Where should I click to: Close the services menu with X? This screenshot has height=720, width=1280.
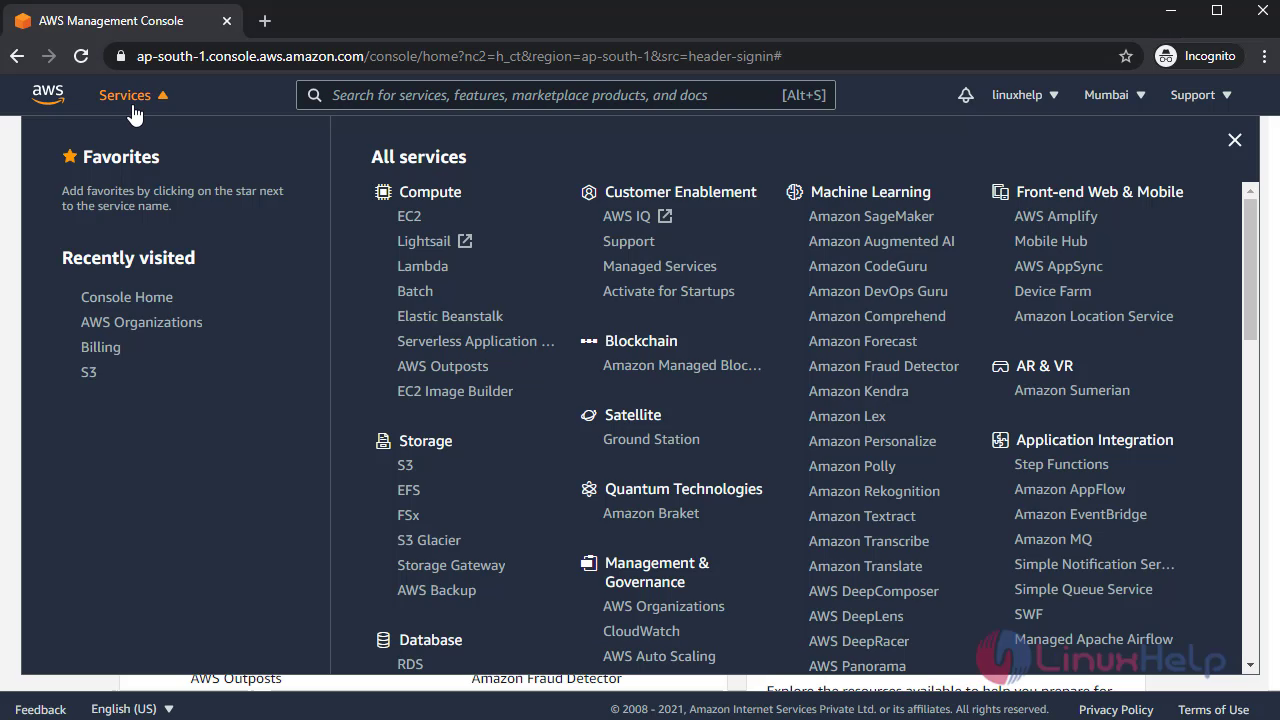pyautogui.click(x=1235, y=140)
